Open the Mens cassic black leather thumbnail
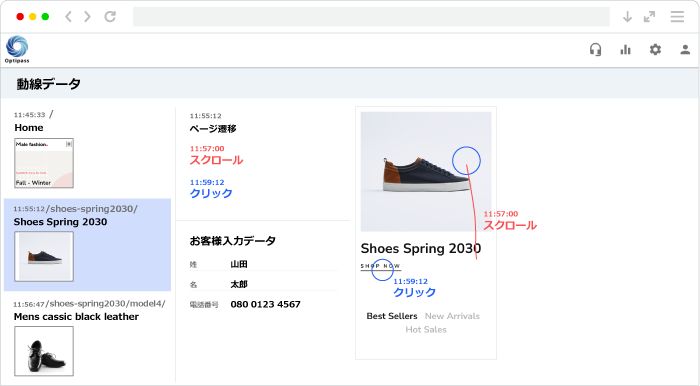 click(x=44, y=351)
